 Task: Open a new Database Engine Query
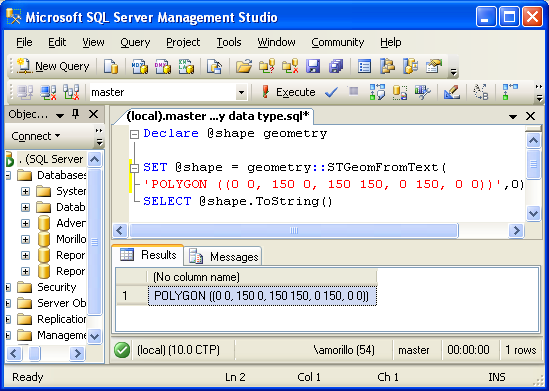tap(111, 66)
